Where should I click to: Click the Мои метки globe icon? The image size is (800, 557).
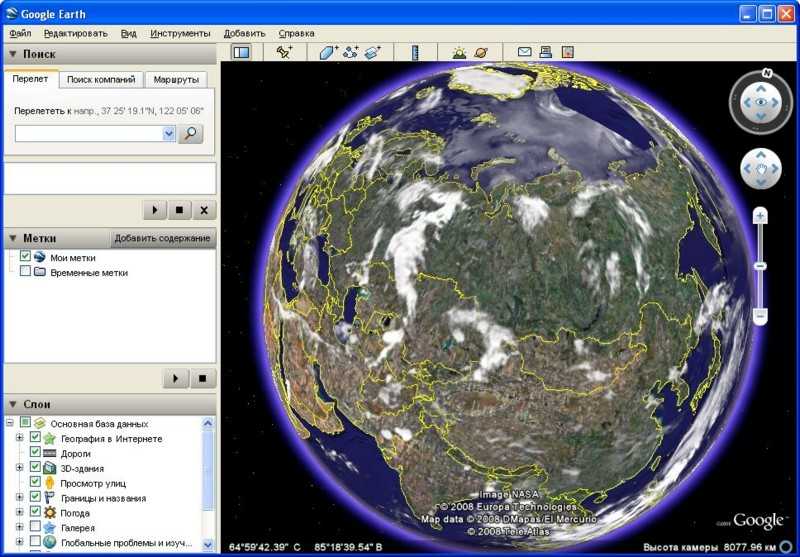coord(39,257)
